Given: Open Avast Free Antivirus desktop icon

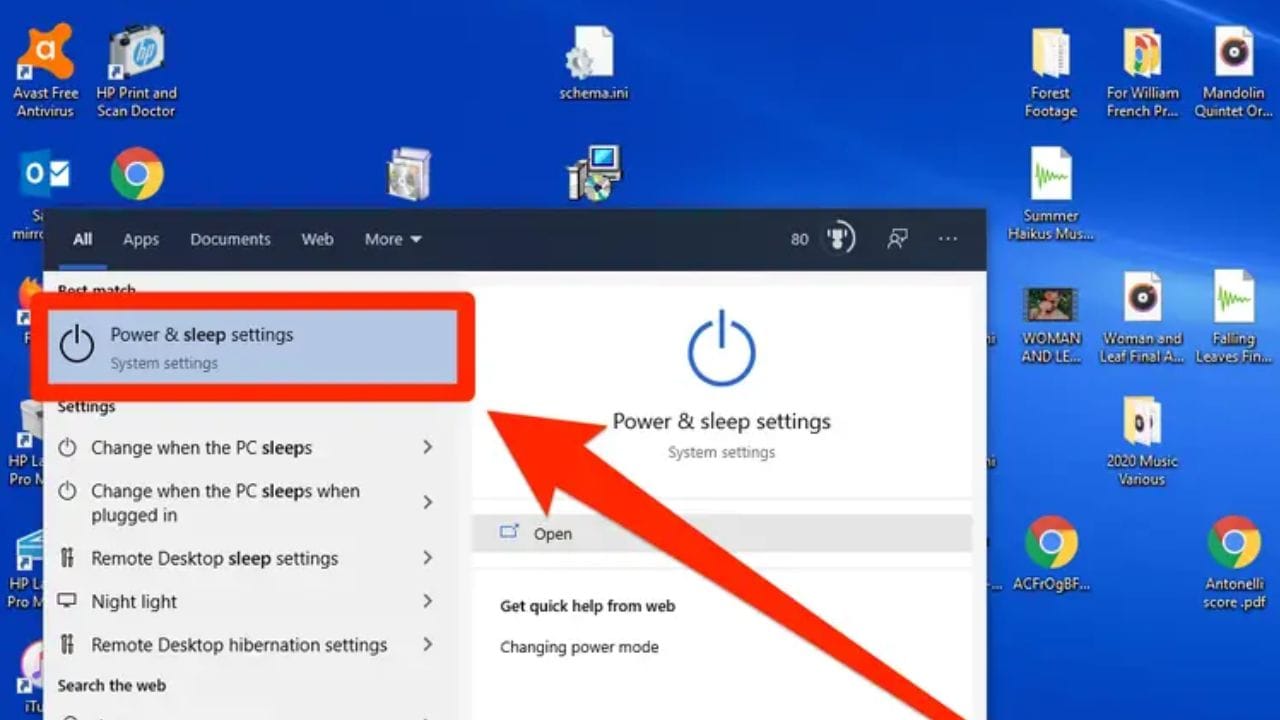Looking at the screenshot, I should click(x=45, y=55).
